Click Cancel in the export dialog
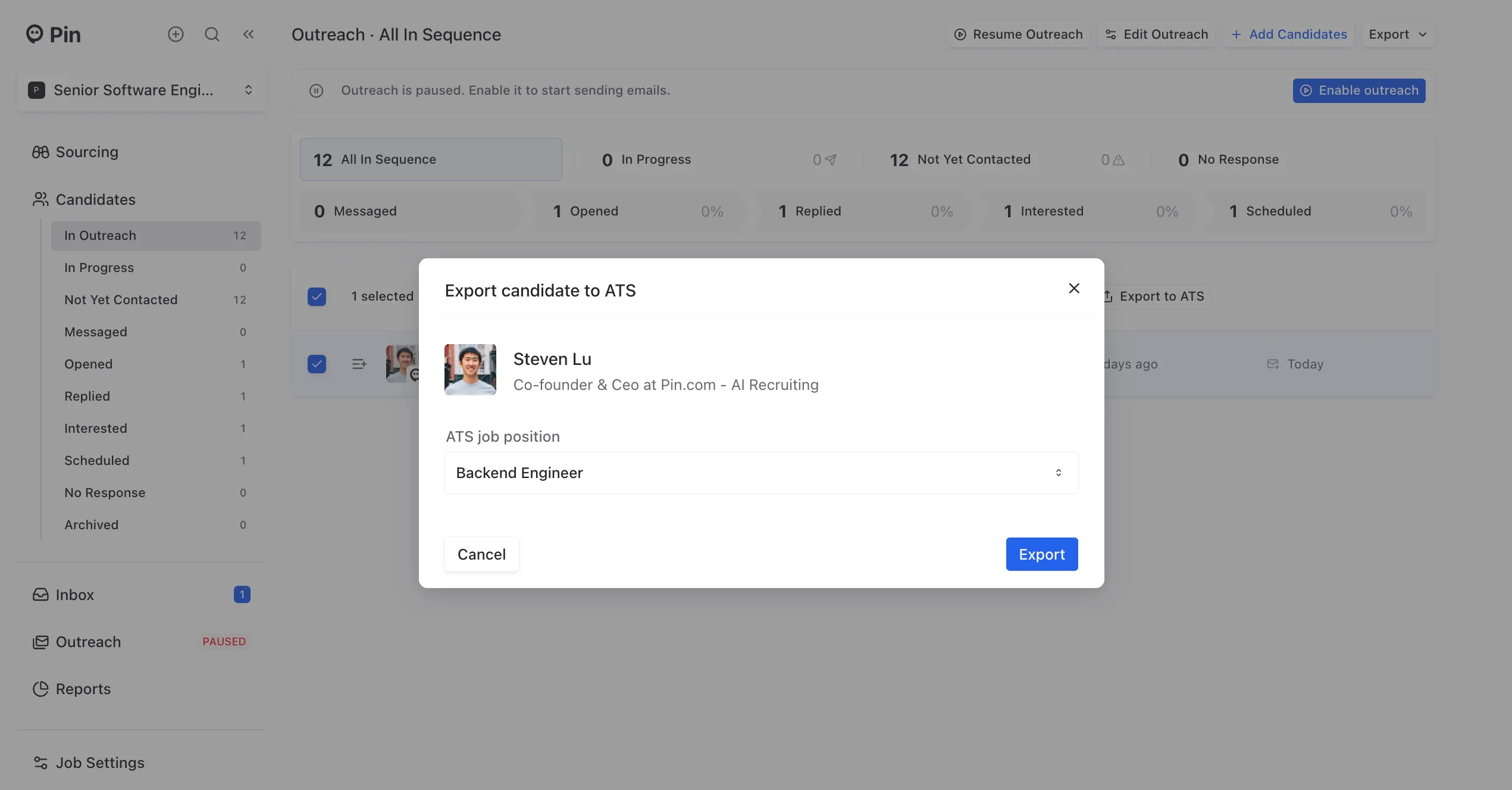This screenshot has width=1512, height=790. tap(481, 554)
